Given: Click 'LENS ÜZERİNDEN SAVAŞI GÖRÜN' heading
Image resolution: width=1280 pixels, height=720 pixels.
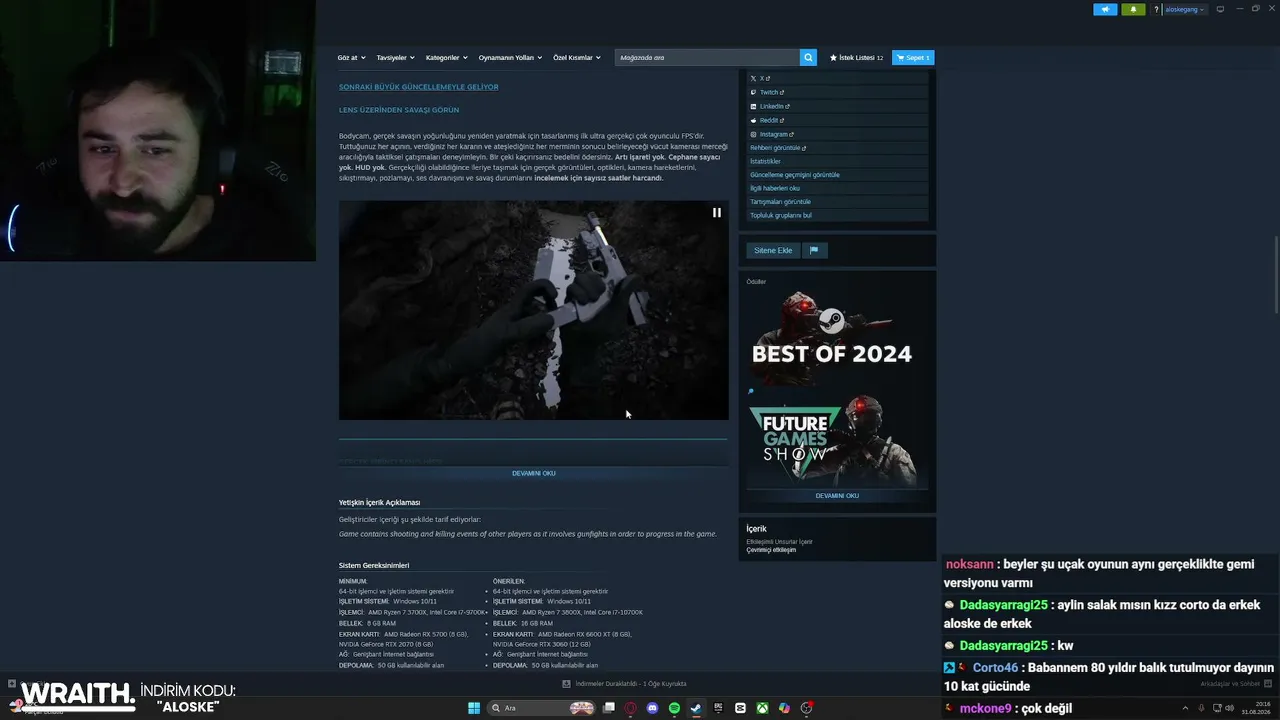Looking at the screenshot, I should [x=399, y=110].
